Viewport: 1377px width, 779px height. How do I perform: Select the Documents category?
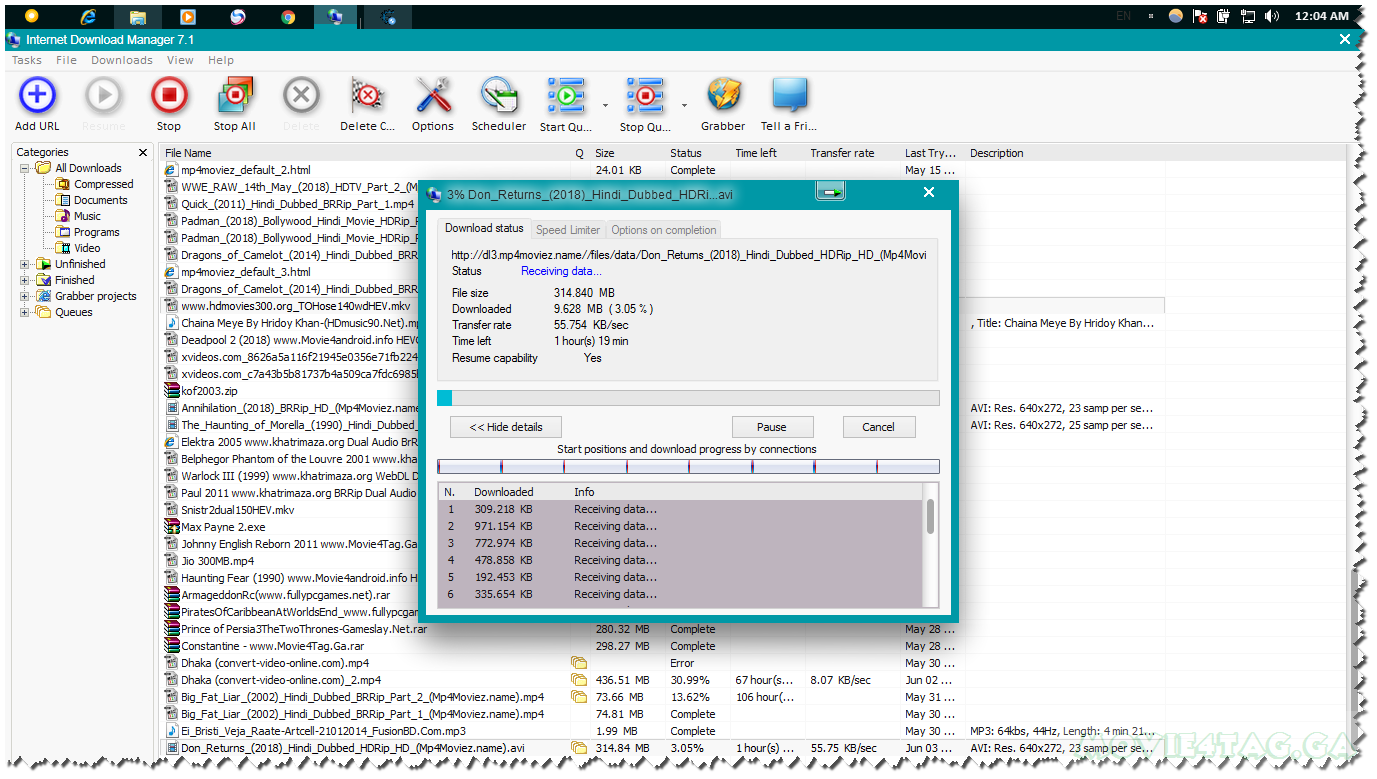[x=101, y=200]
